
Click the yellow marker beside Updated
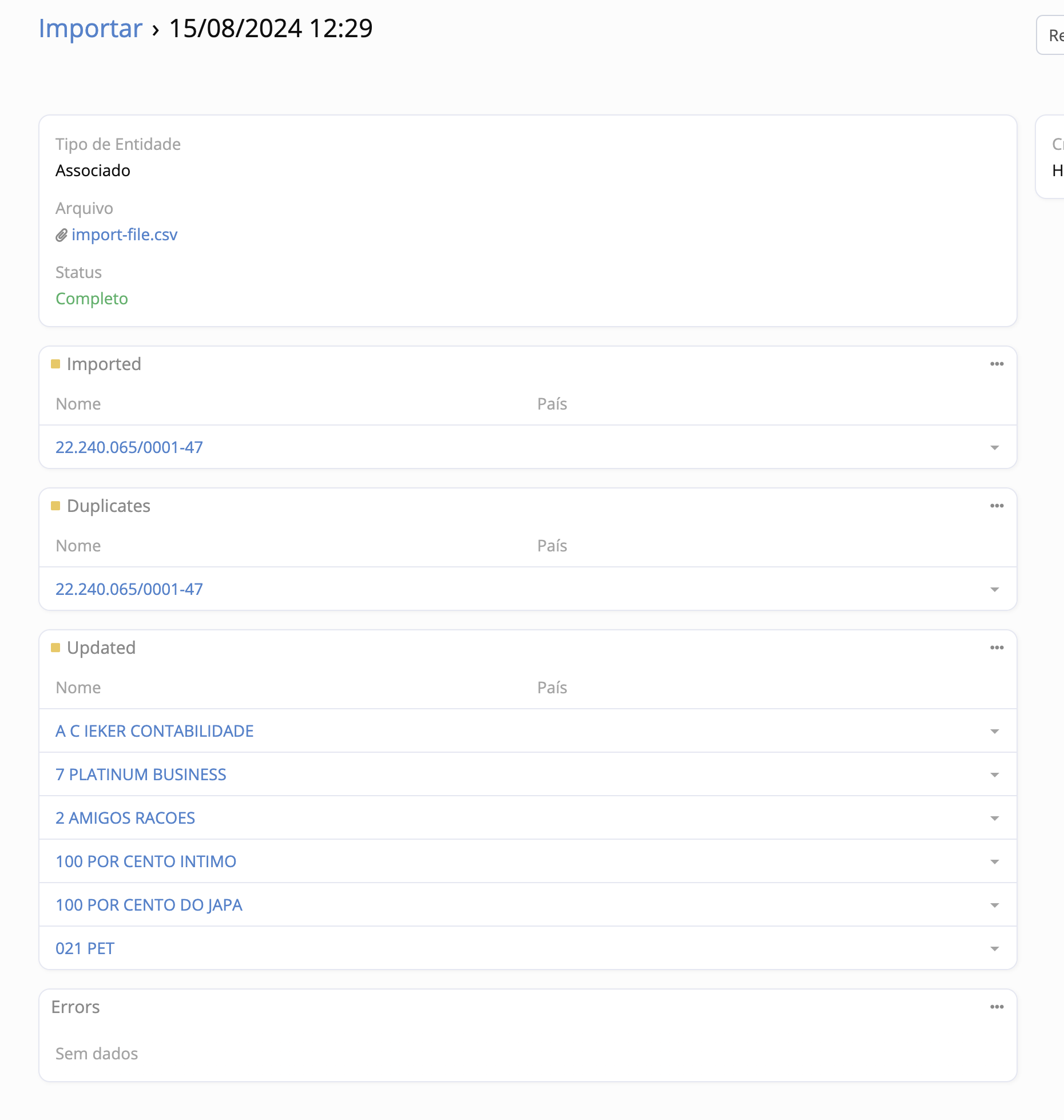tap(55, 648)
